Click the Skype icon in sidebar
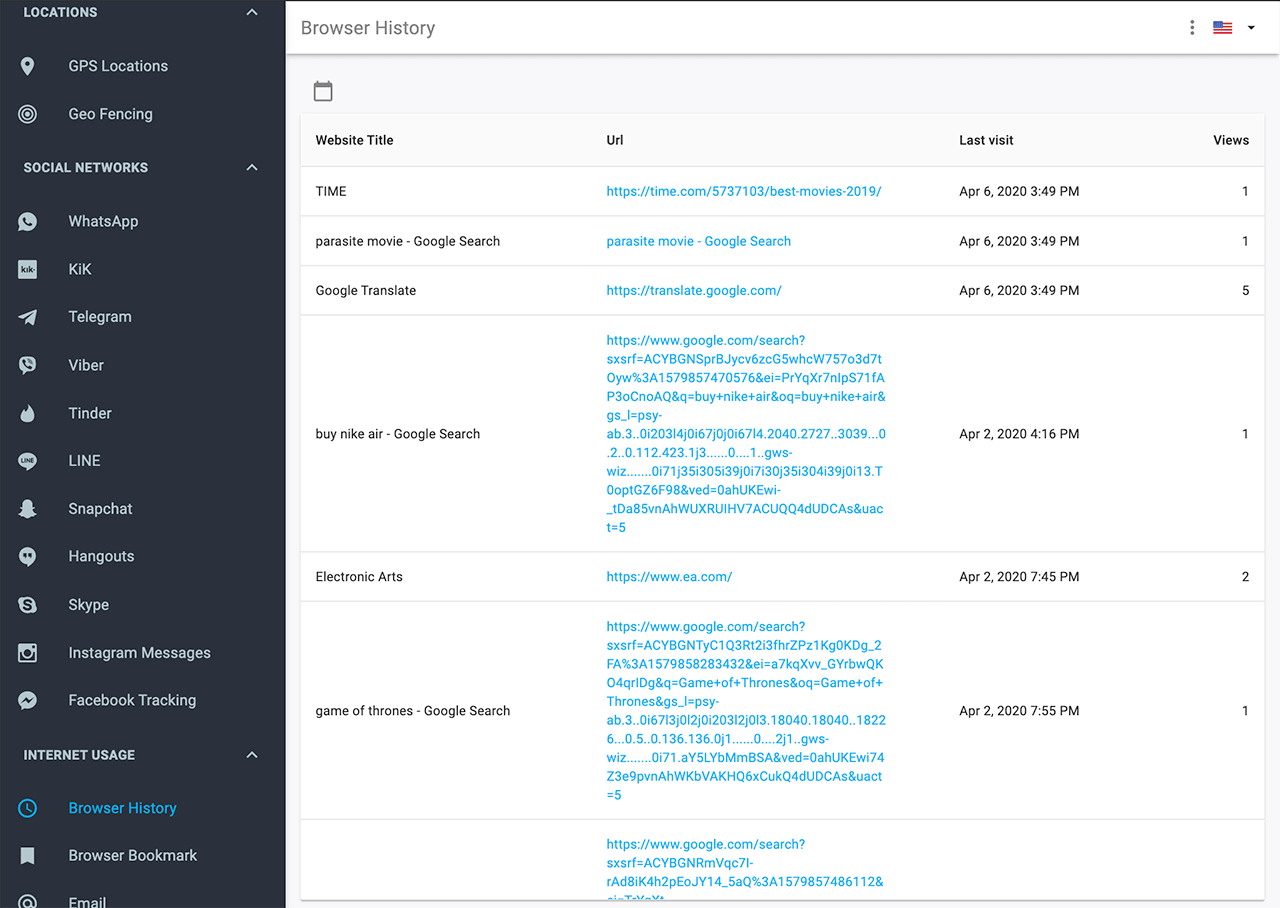This screenshot has height=908, width=1280. pyautogui.click(x=28, y=605)
